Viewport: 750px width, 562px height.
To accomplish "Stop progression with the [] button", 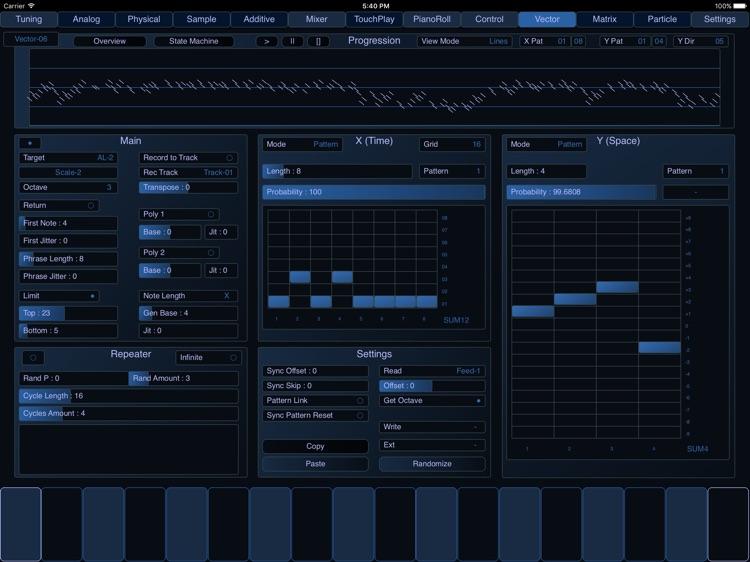I will pos(318,41).
